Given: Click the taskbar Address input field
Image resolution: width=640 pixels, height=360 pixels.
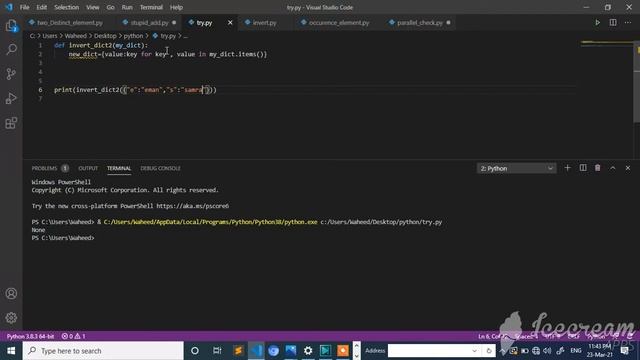Looking at the screenshot, I should point(428,351).
